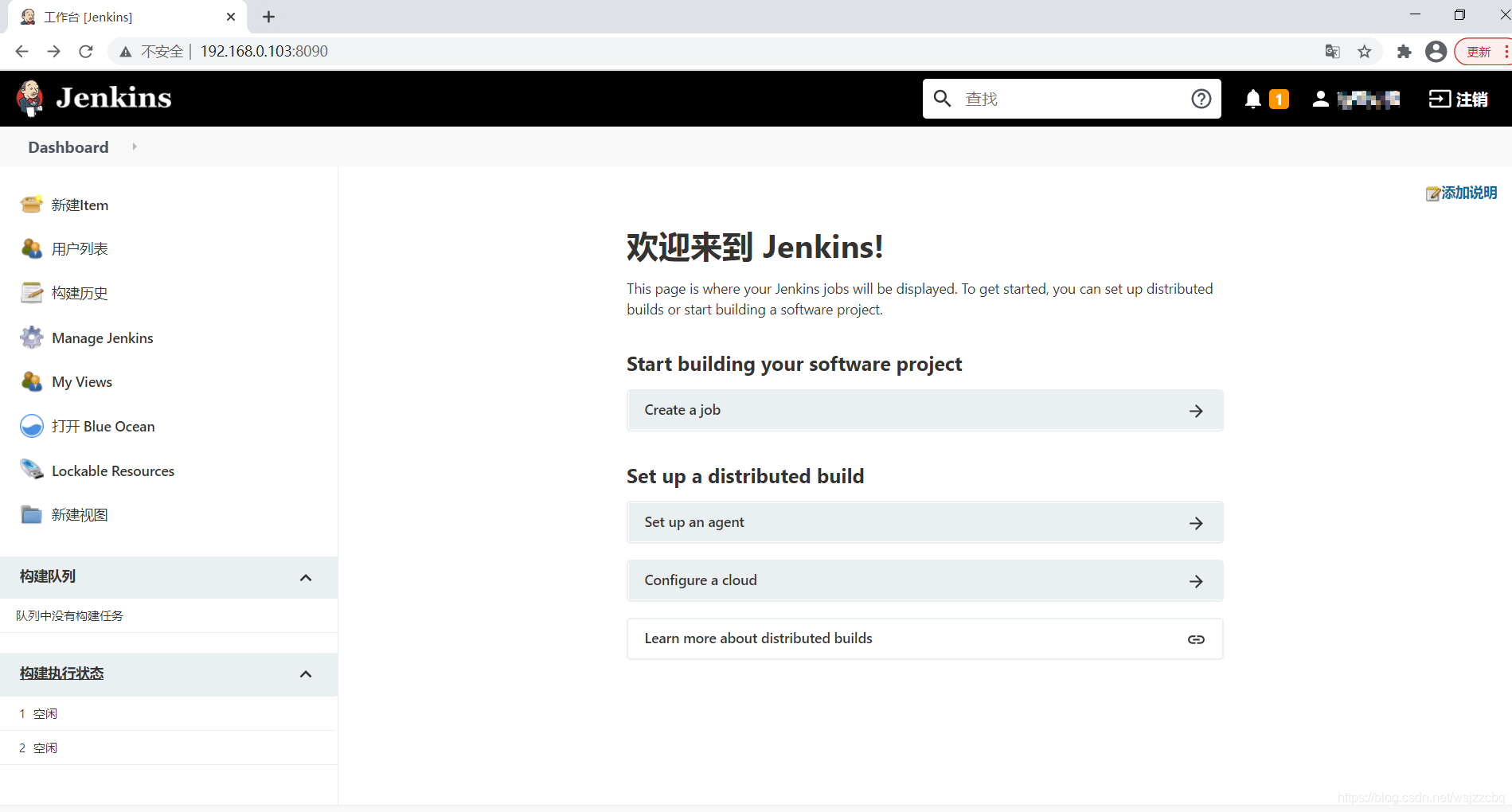Click the Jenkins butler logo icon

tap(30, 99)
